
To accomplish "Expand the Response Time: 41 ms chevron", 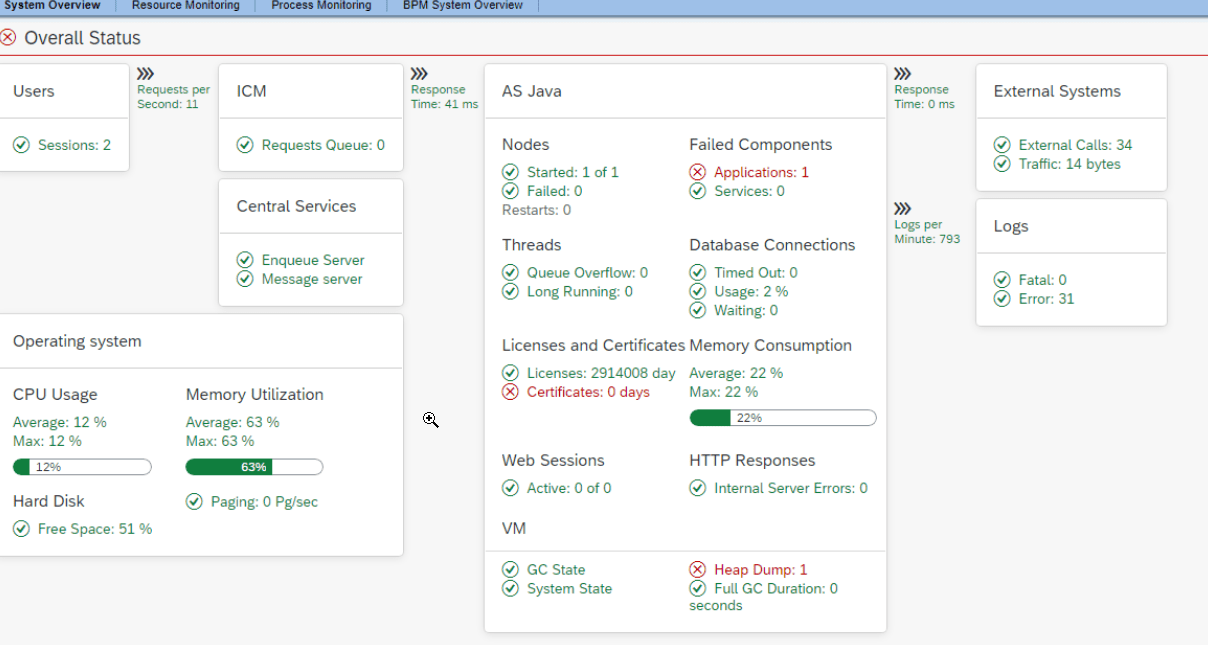I will 417,71.
